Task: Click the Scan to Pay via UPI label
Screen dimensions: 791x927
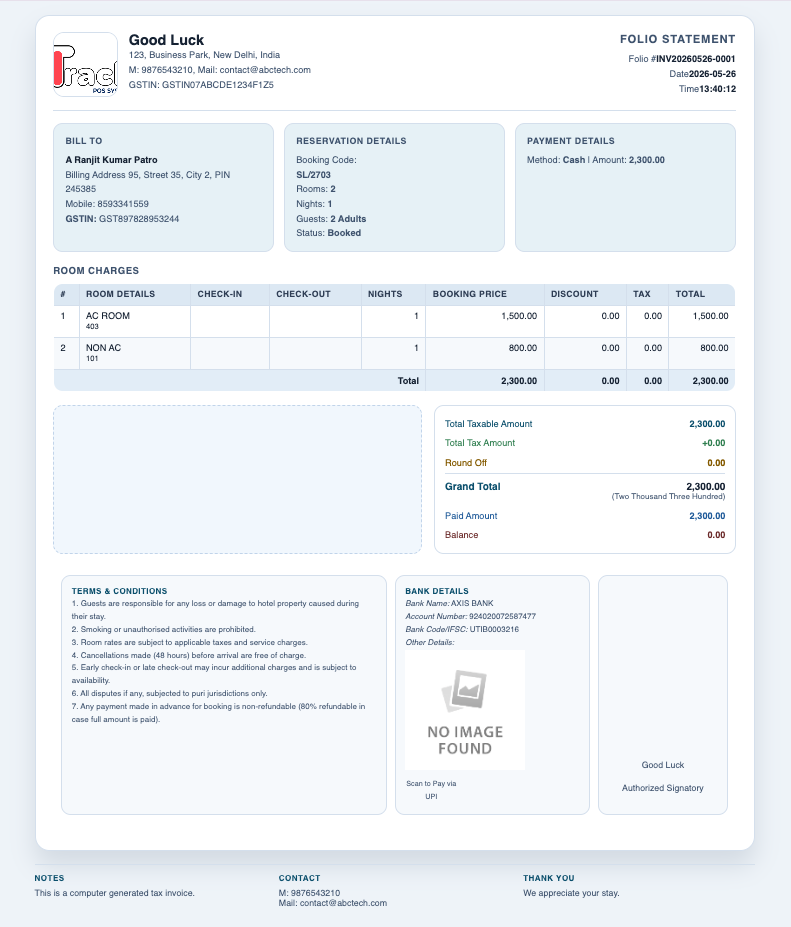Action: coord(431,790)
